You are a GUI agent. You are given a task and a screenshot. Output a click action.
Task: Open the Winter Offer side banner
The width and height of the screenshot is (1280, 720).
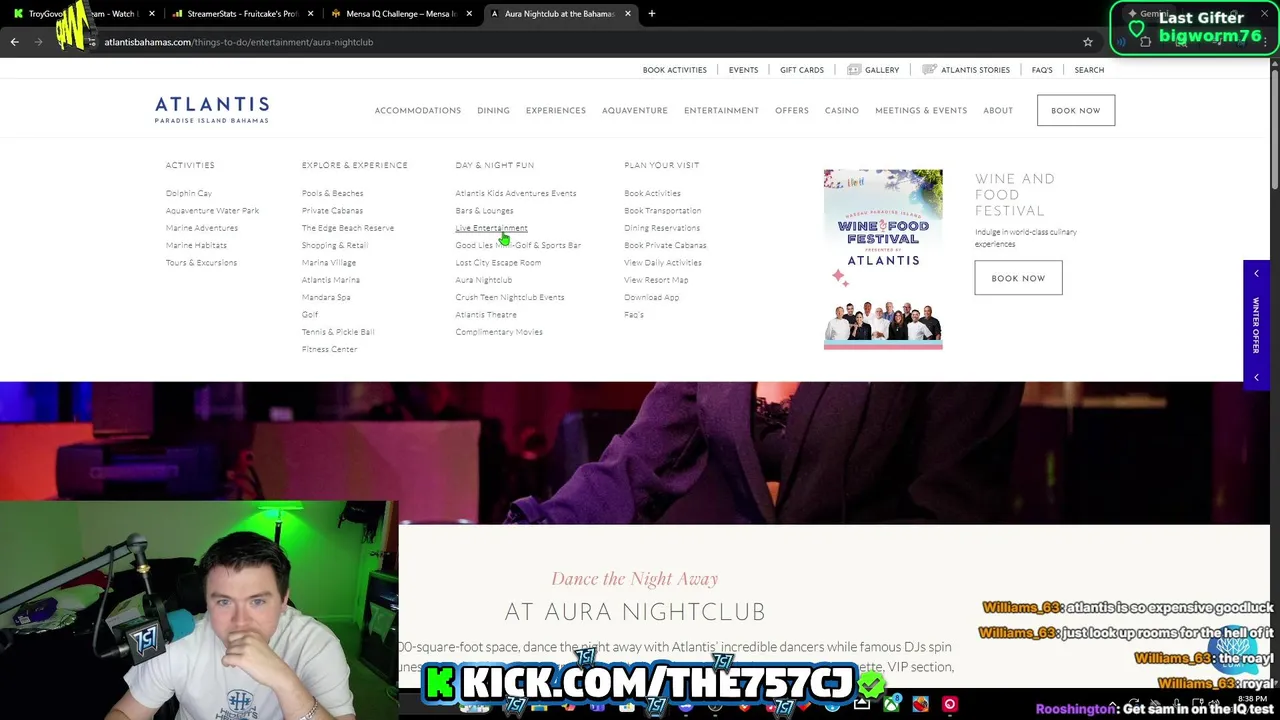(1256, 325)
